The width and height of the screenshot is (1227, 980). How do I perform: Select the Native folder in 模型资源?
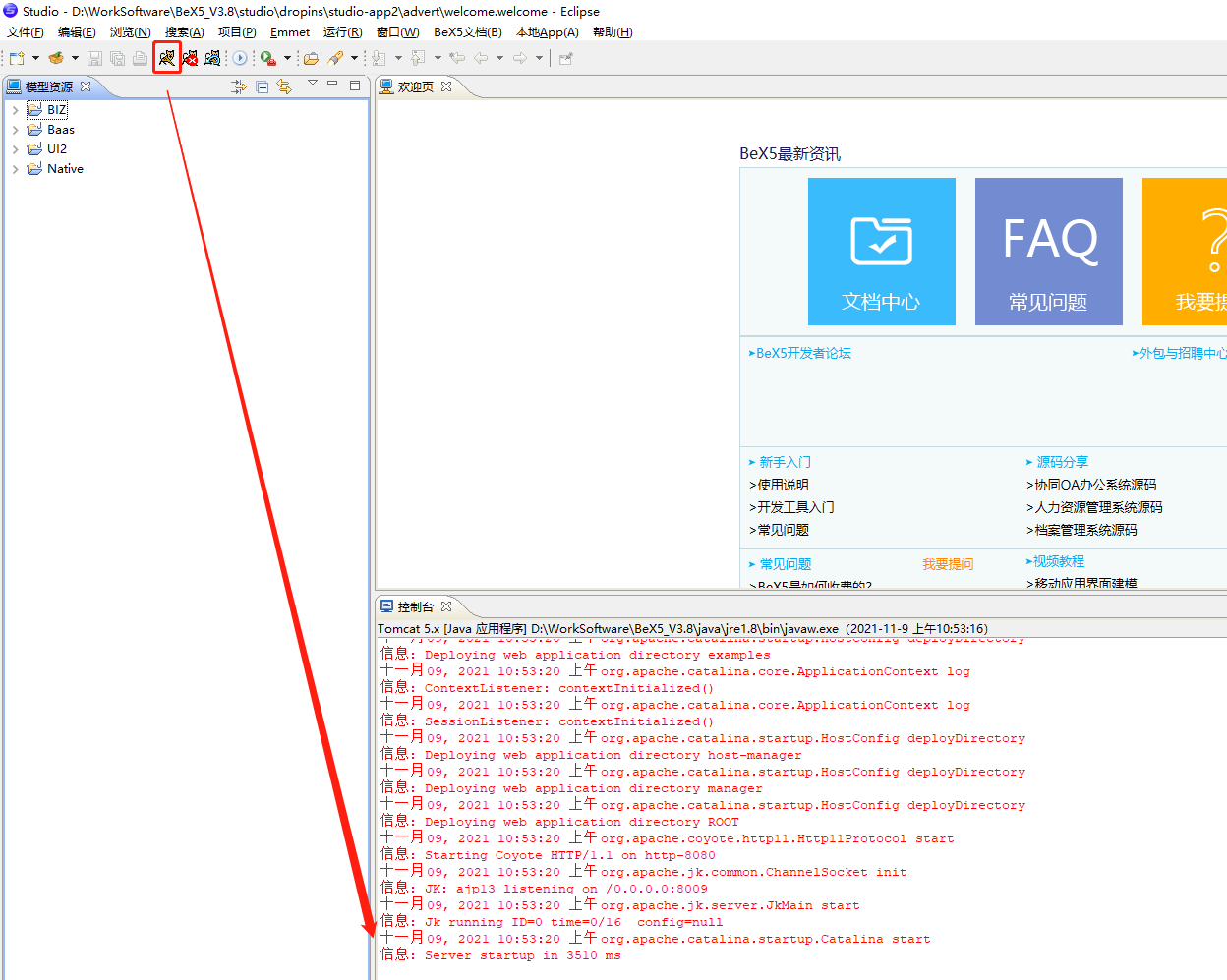click(64, 168)
